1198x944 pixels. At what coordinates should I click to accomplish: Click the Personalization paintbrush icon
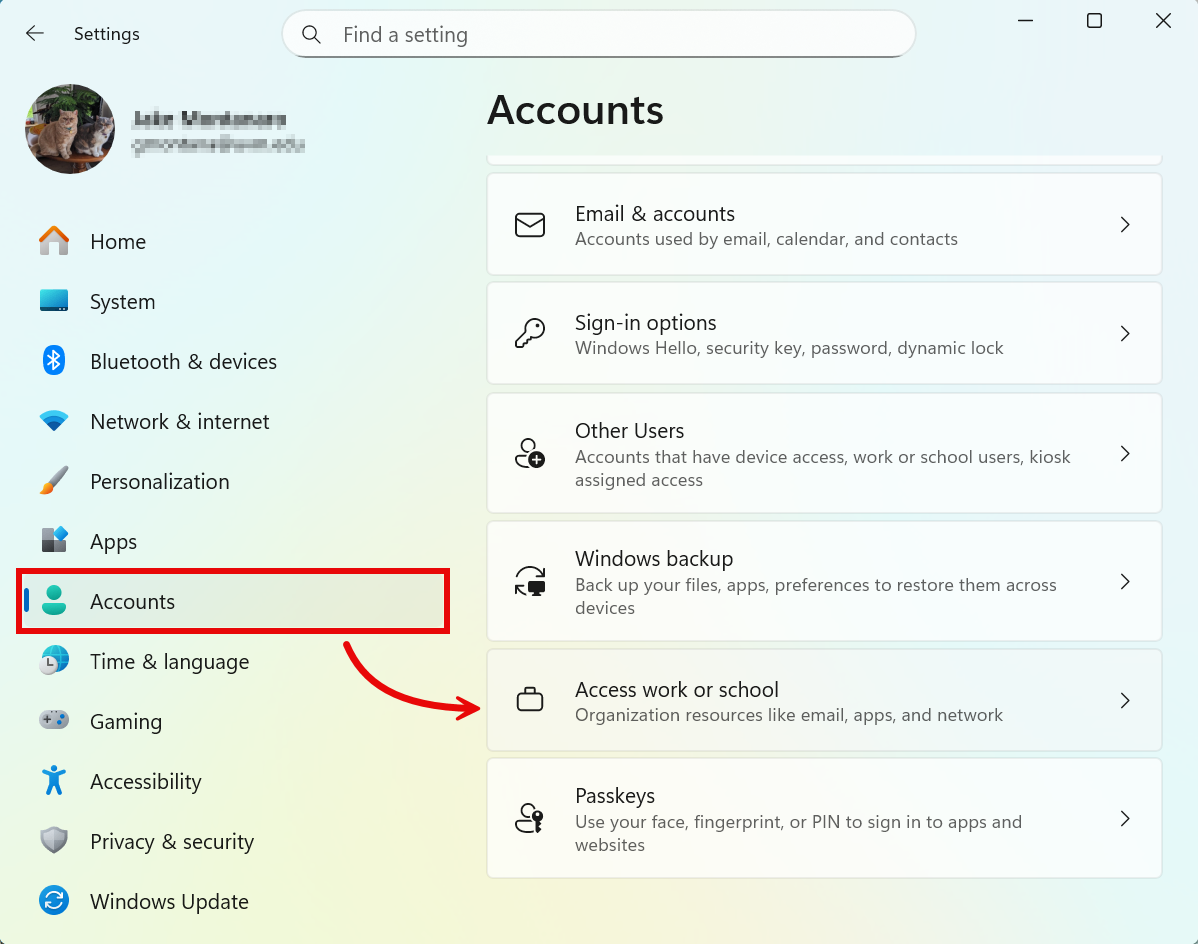click(x=54, y=481)
